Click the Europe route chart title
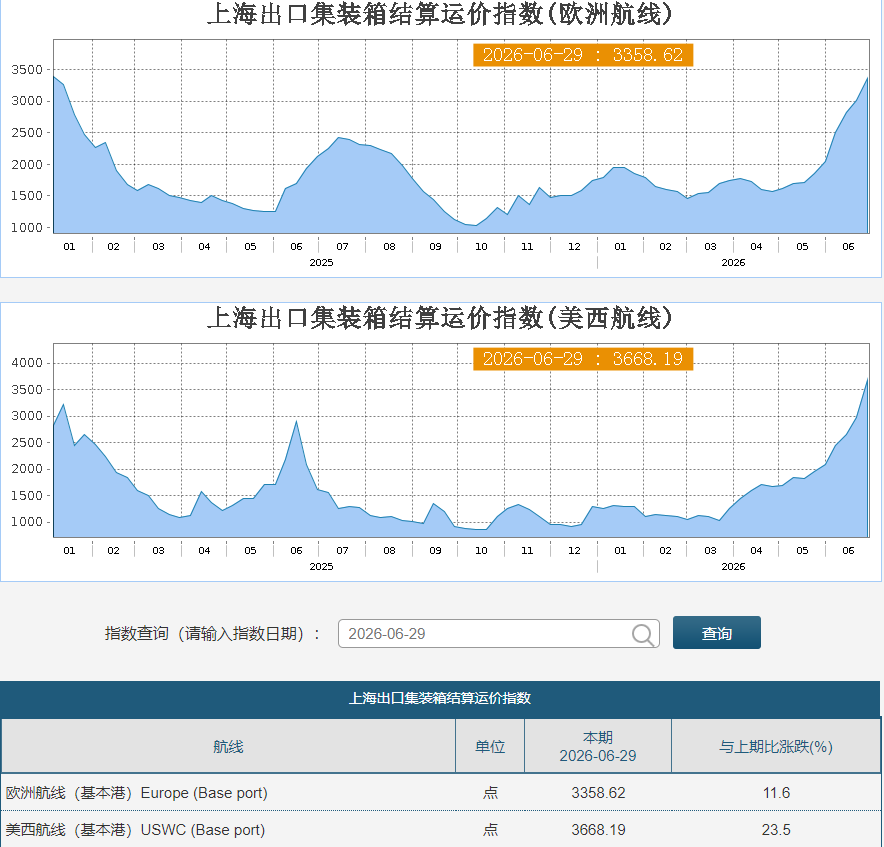 440,14
